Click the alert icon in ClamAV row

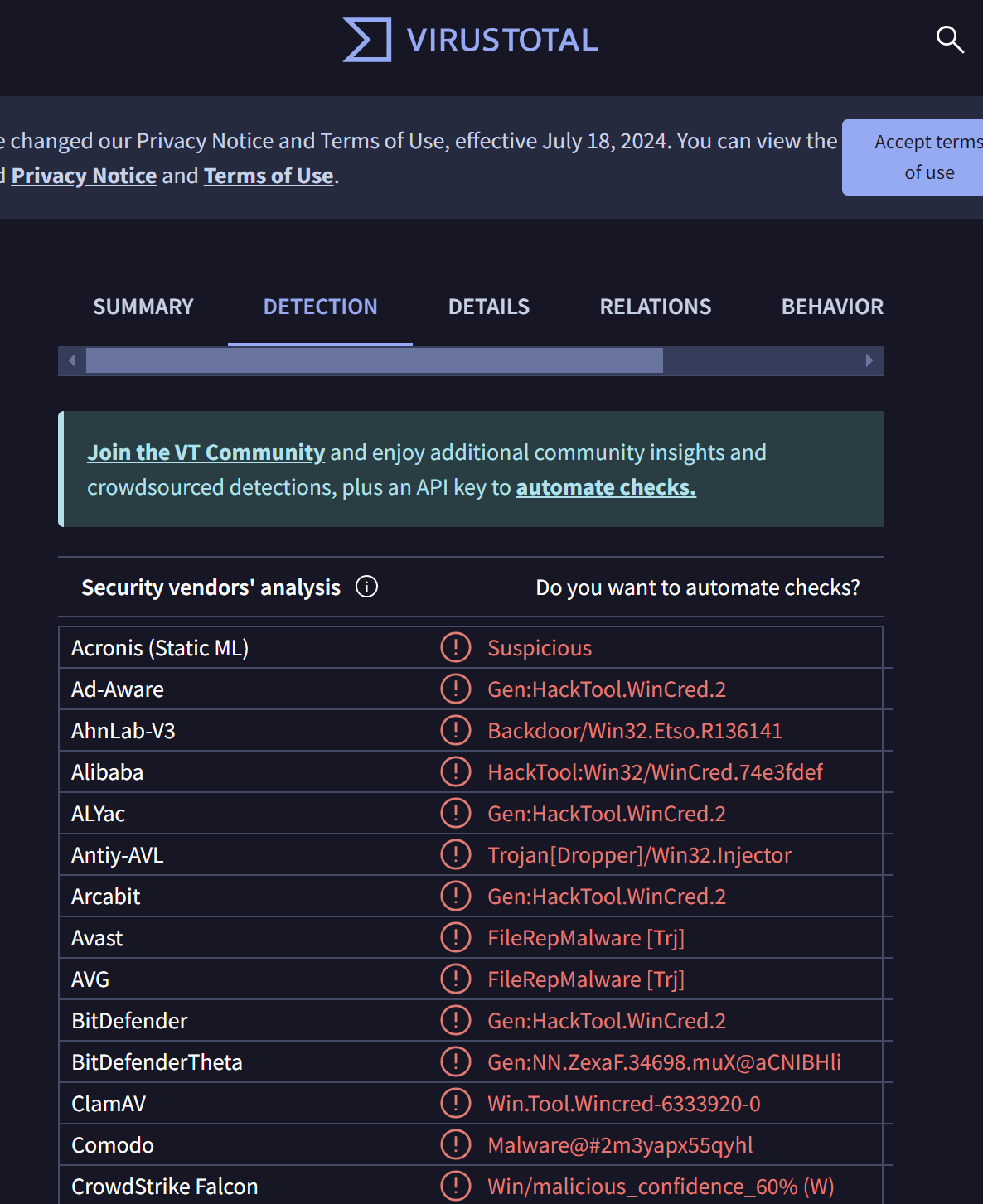point(456,1103)
